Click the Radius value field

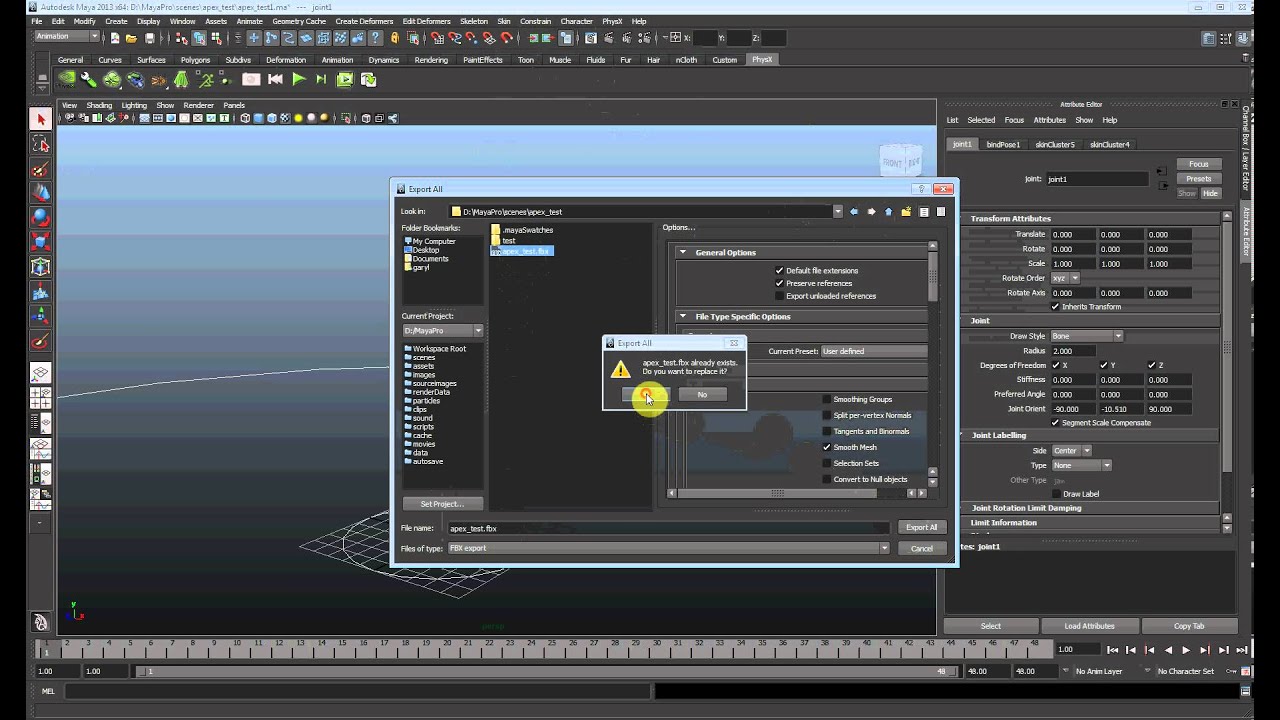(1072, 351)
